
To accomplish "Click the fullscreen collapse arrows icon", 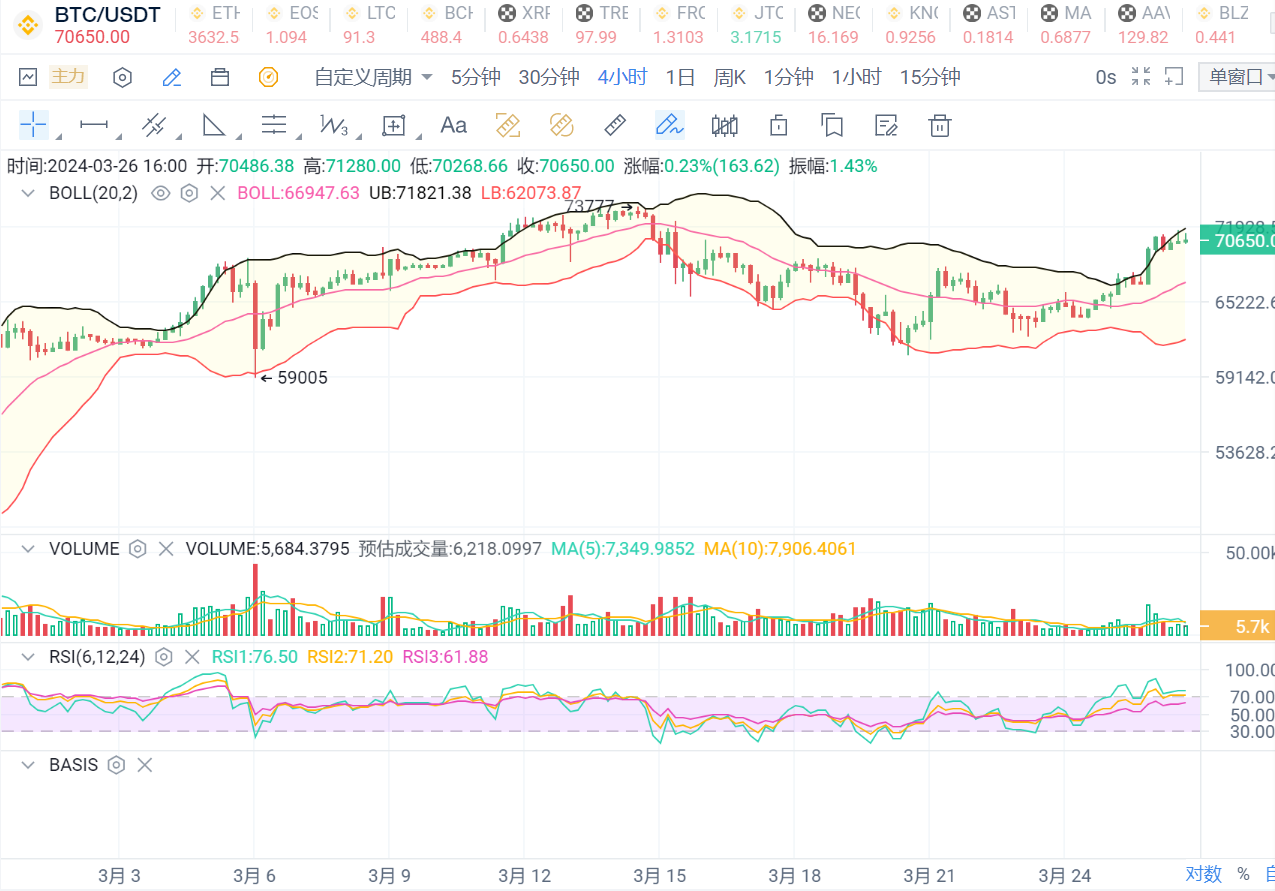I will pos(1140,77).
